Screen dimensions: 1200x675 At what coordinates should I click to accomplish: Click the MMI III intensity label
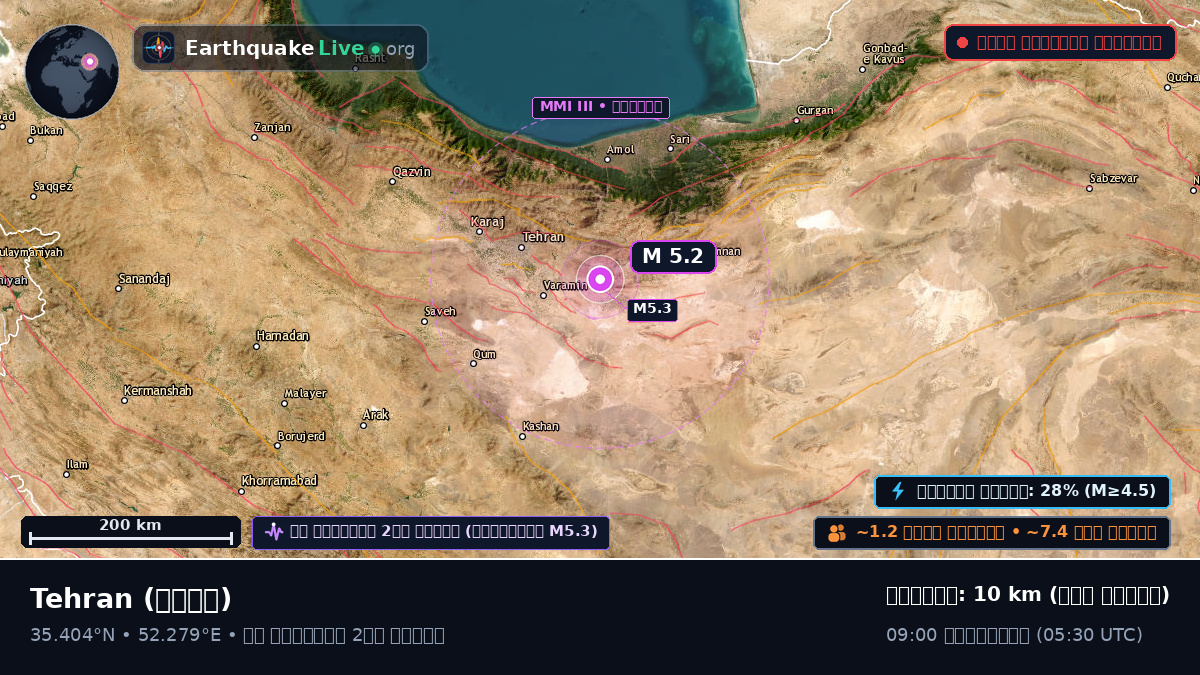tap(601, 107)
